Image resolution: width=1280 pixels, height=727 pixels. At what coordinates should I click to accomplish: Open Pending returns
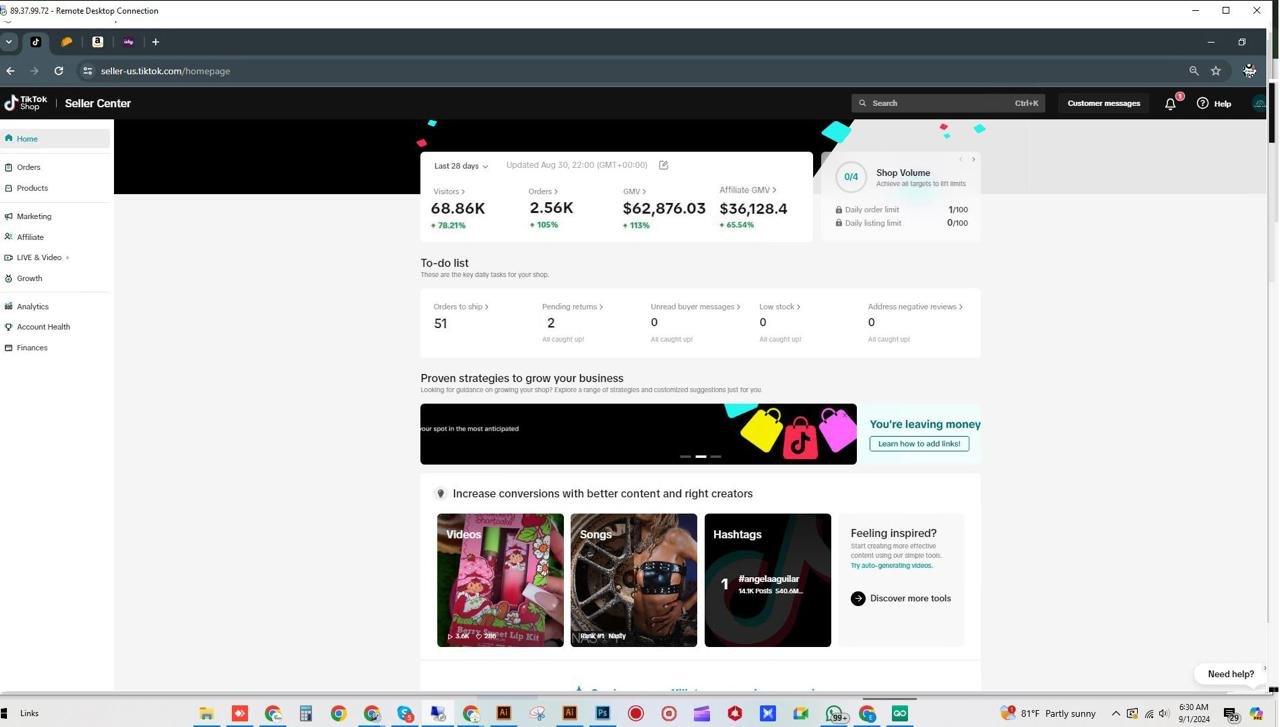pos(572,307)
